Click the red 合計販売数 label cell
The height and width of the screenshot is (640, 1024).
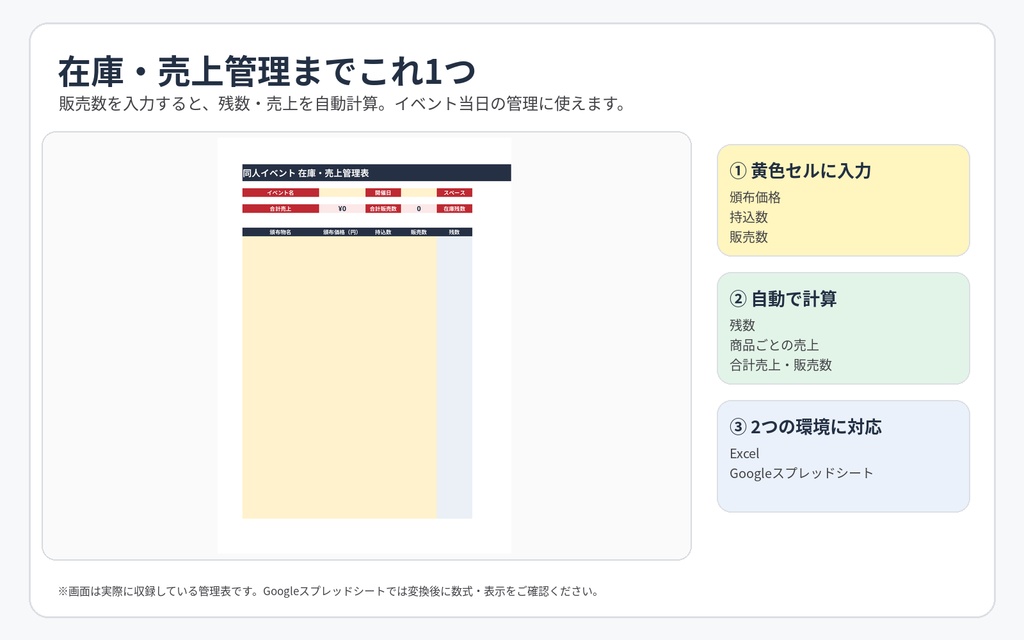(383, 209)
